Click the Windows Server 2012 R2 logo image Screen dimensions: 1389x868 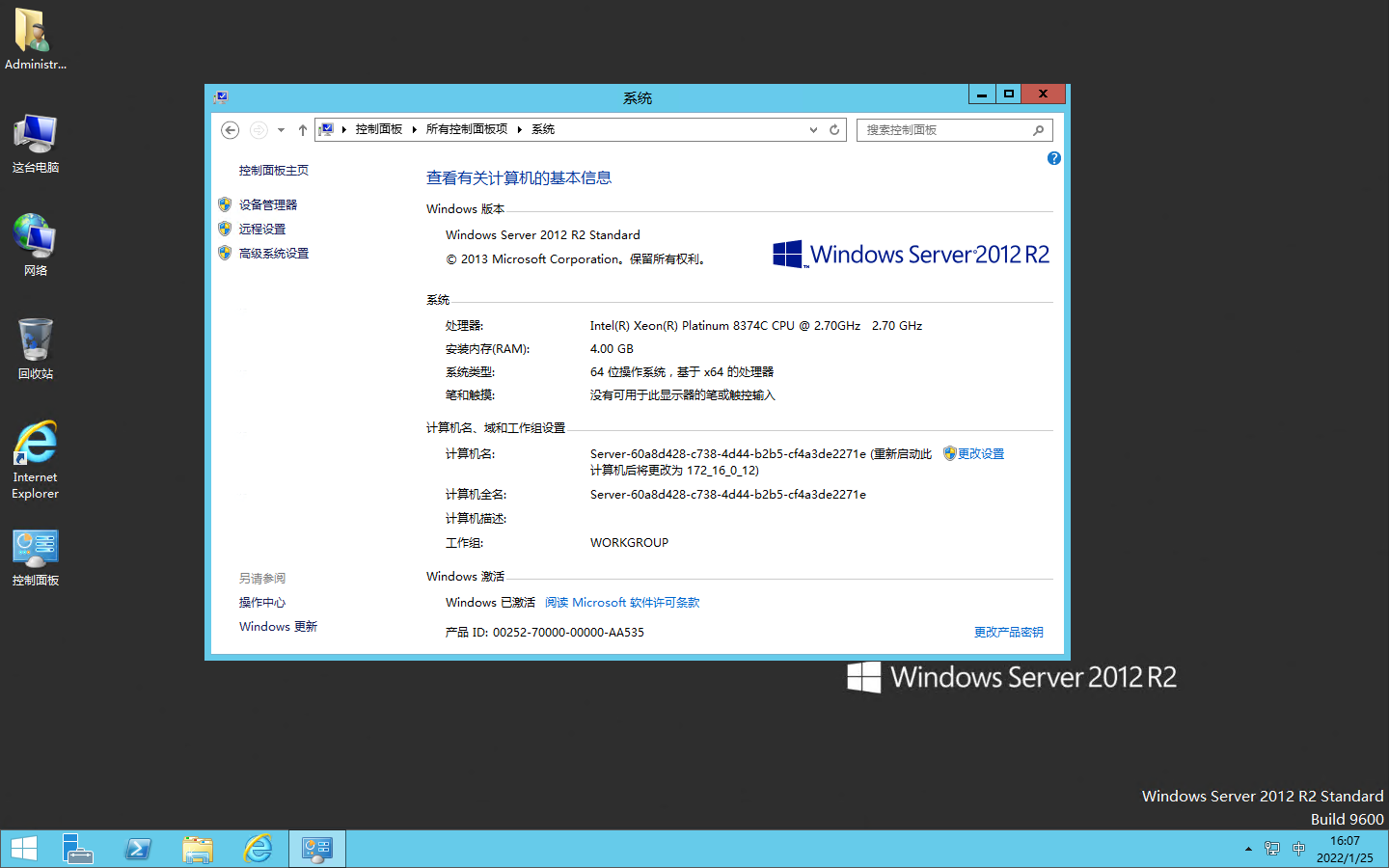click(x=911, y=255)
